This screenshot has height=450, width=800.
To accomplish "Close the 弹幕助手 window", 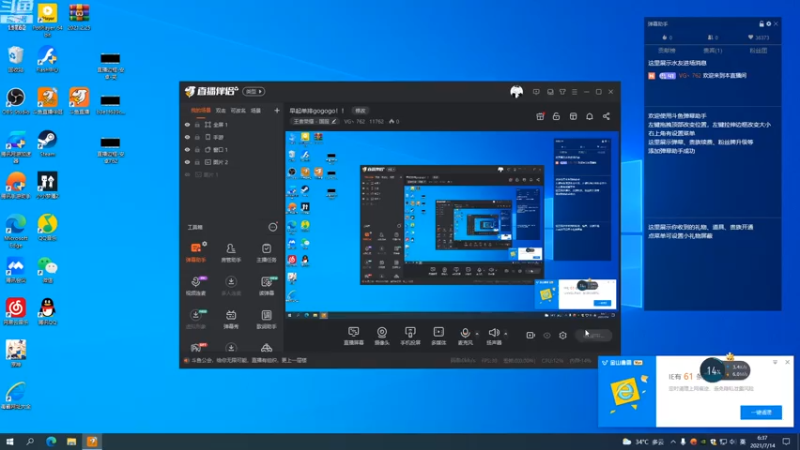I will 776,24.
